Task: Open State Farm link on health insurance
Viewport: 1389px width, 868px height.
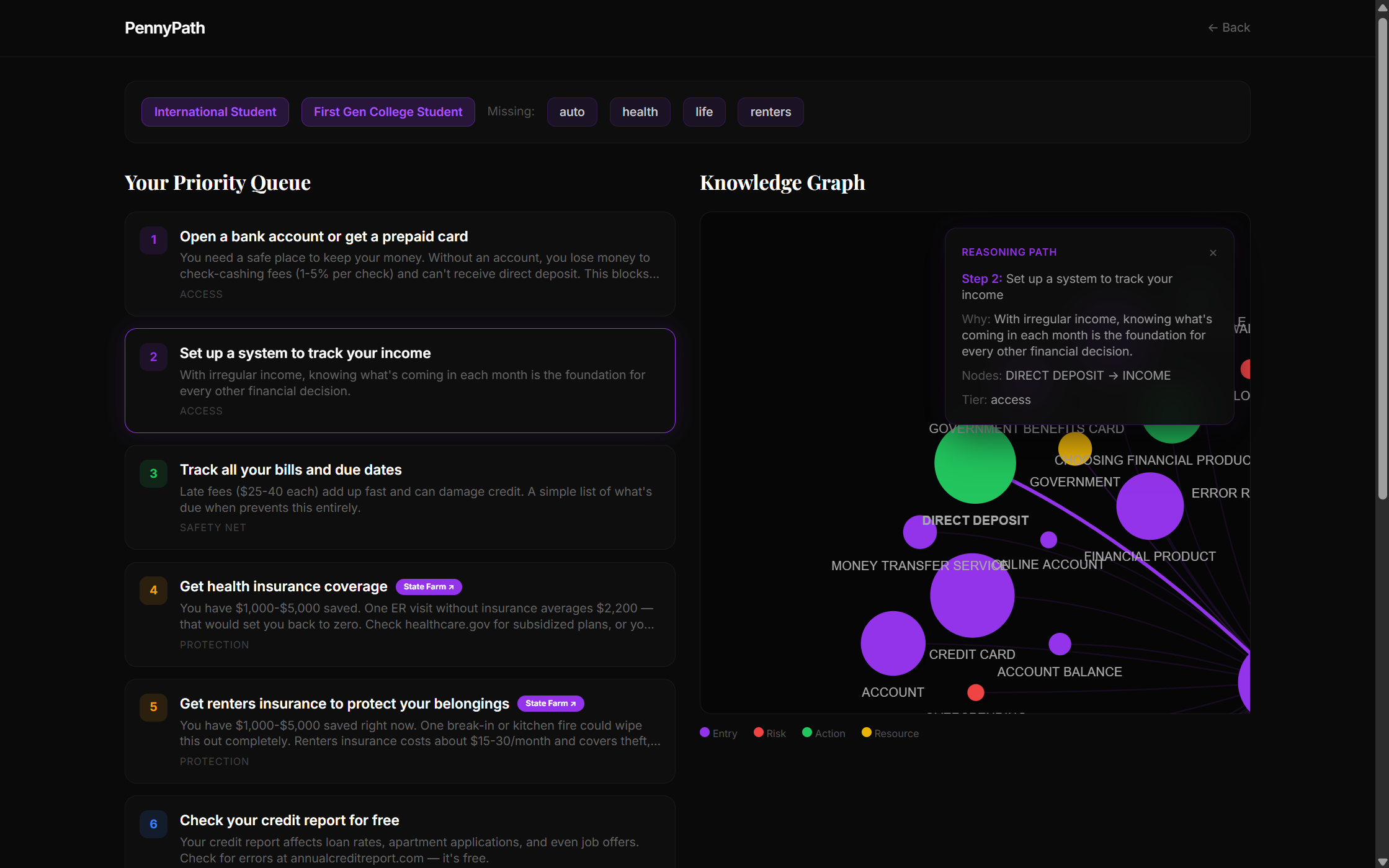Action: (428, 586)
